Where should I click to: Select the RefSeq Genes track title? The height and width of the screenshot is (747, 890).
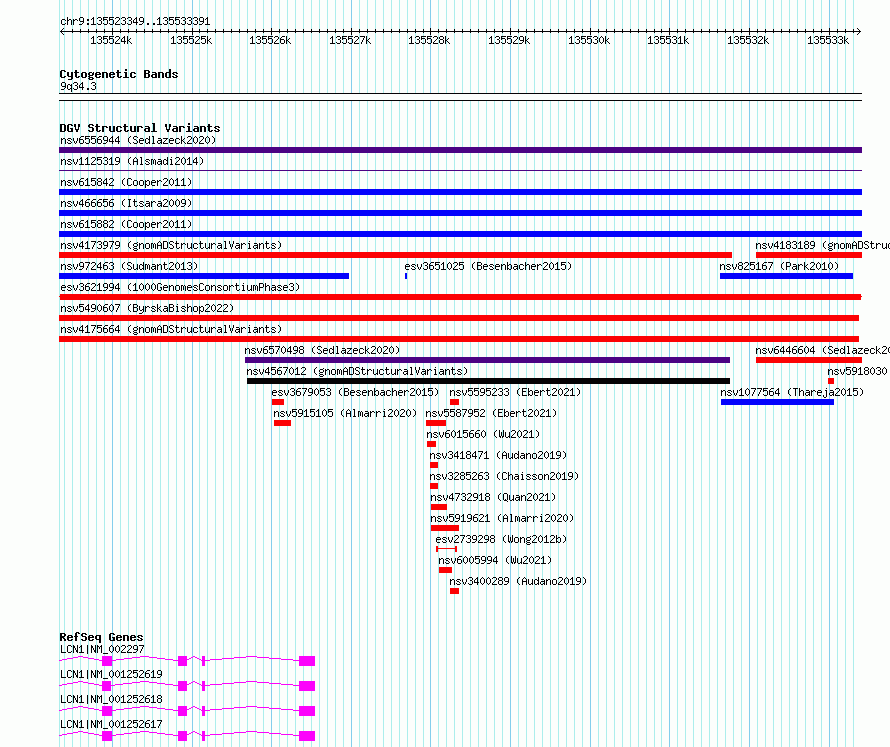click(101, 637)
